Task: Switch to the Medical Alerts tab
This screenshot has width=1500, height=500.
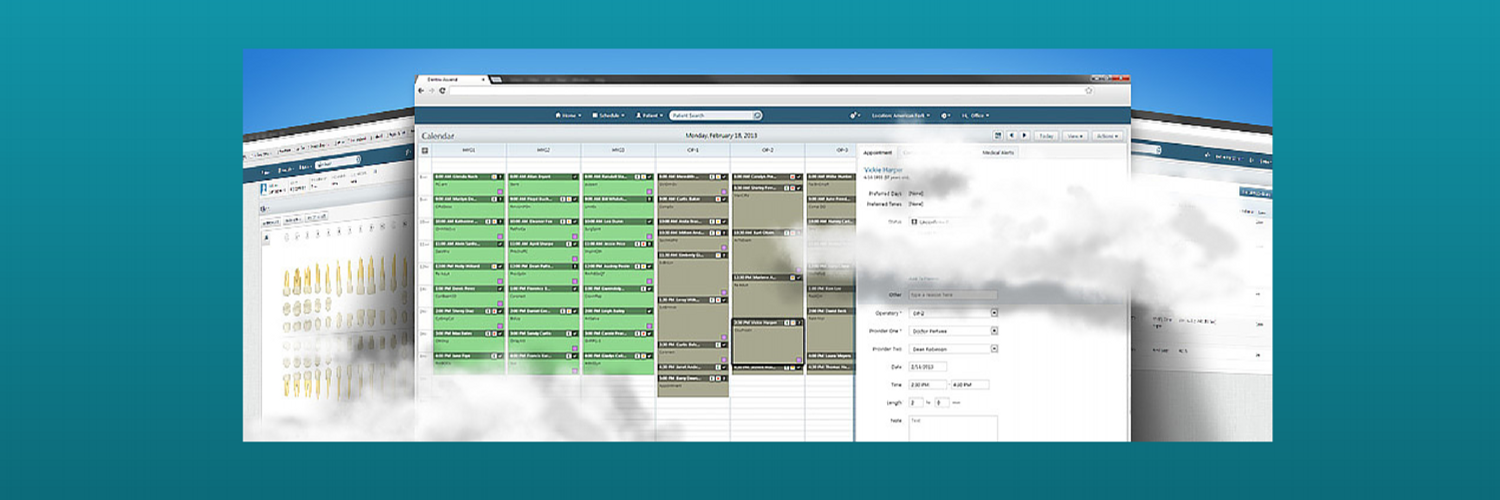Action: (x=999, y=152)
